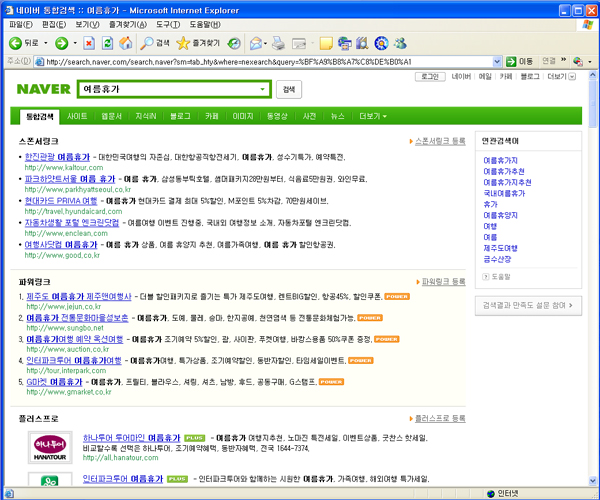Click the Edit page toolbar icon
Screen dimensions: 600x500
[x=299, y=44]
